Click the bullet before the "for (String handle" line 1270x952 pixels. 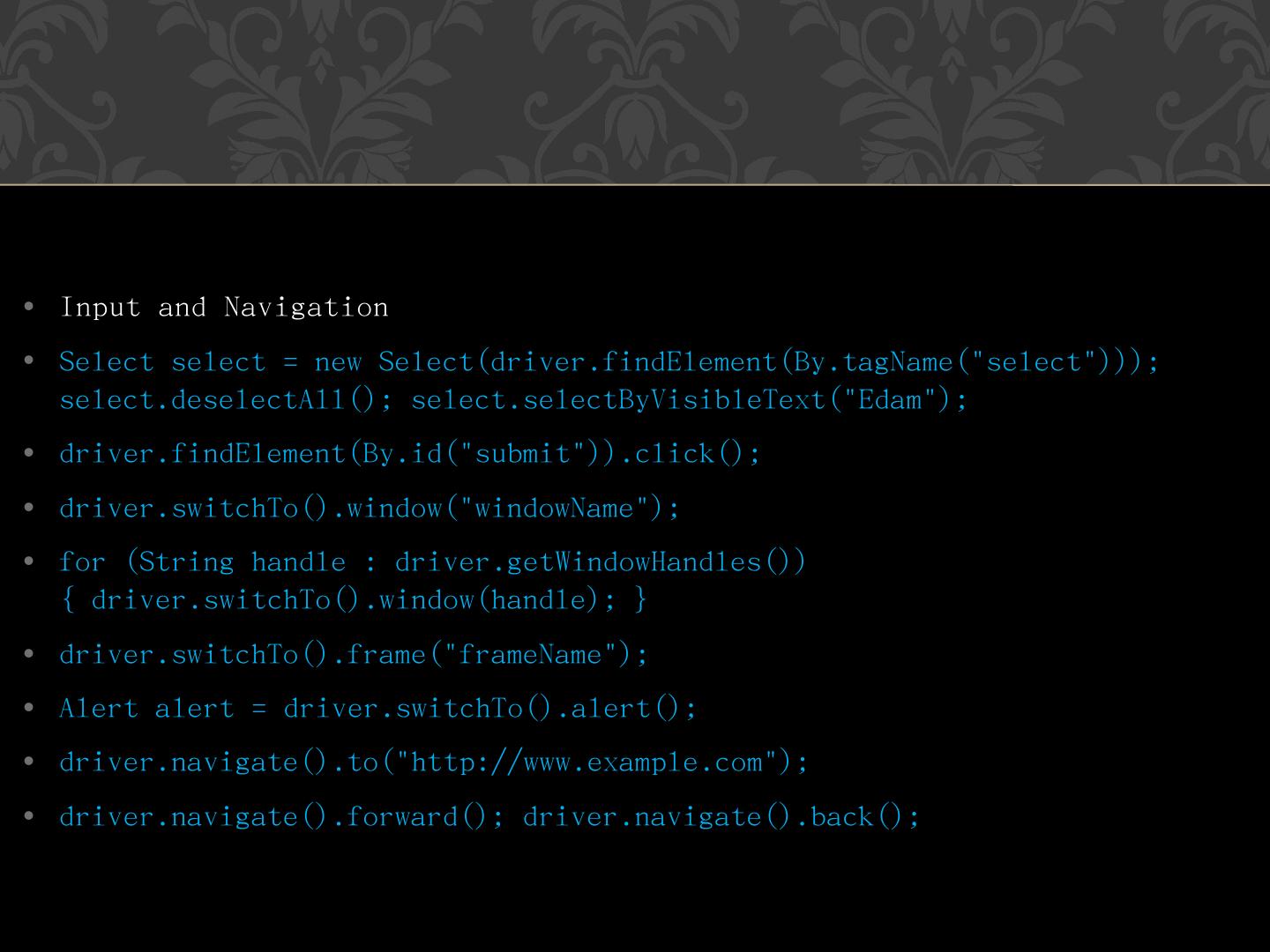click(29, 562)
